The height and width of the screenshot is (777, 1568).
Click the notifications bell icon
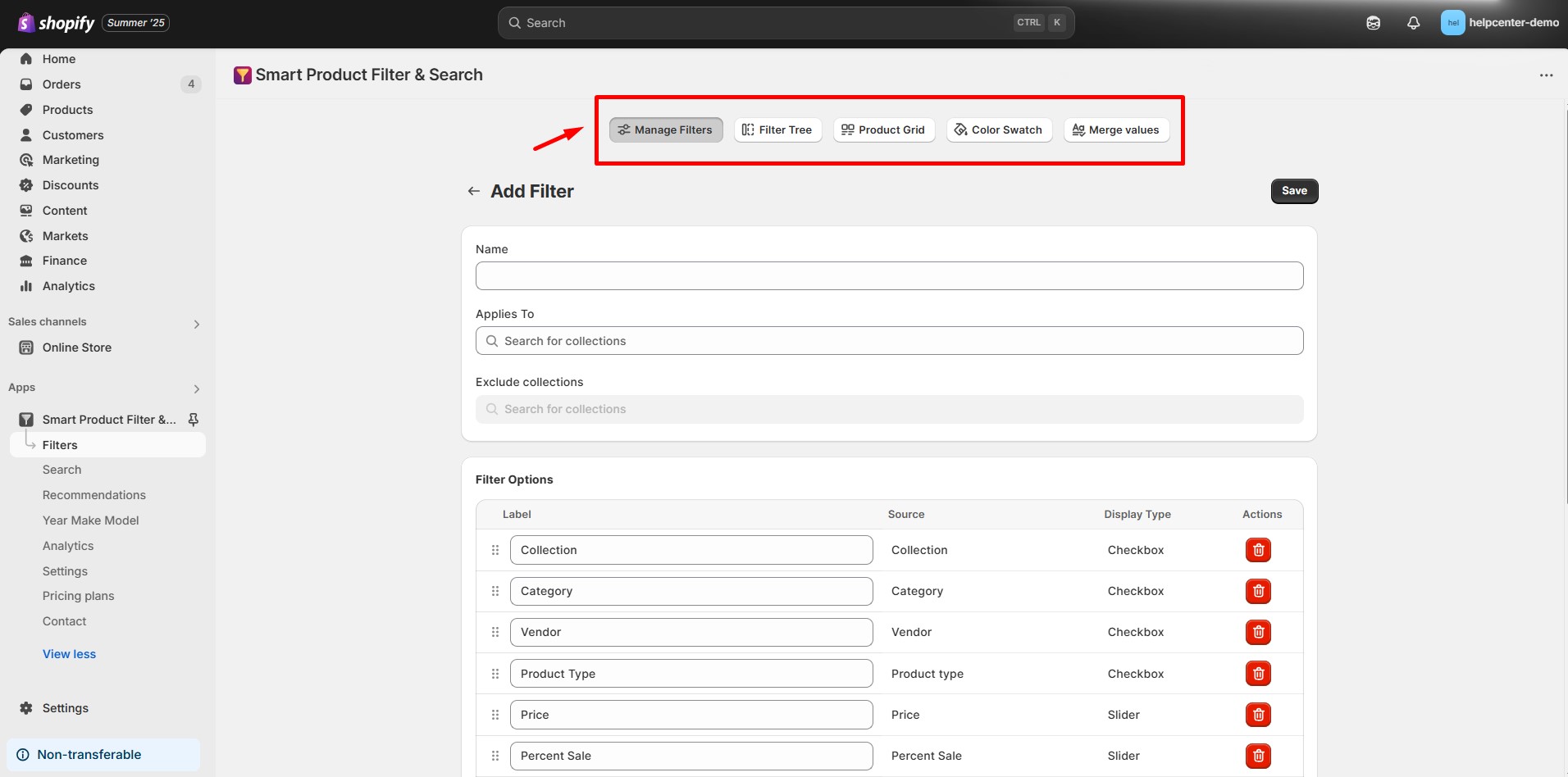1413,23
